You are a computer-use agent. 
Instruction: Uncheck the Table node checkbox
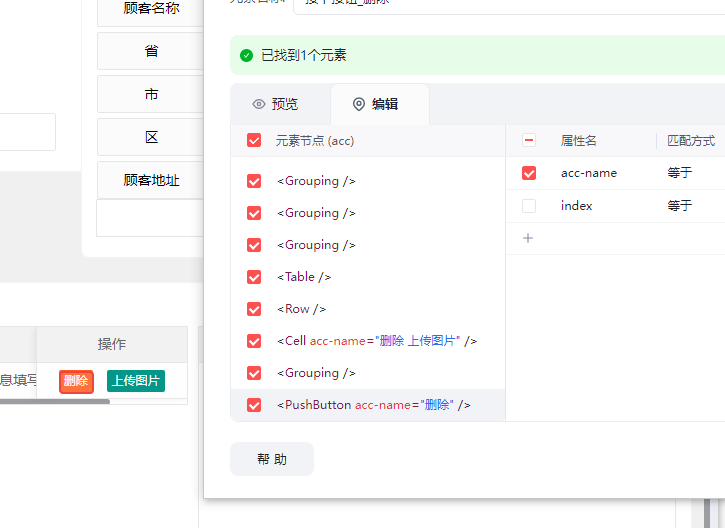click(x=254, y=277)
